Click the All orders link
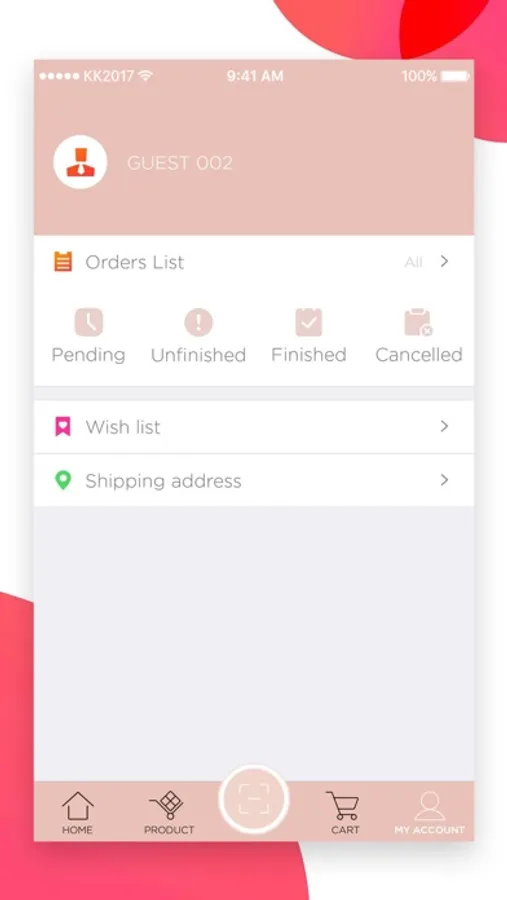The image size is (507, 900). 413,262
